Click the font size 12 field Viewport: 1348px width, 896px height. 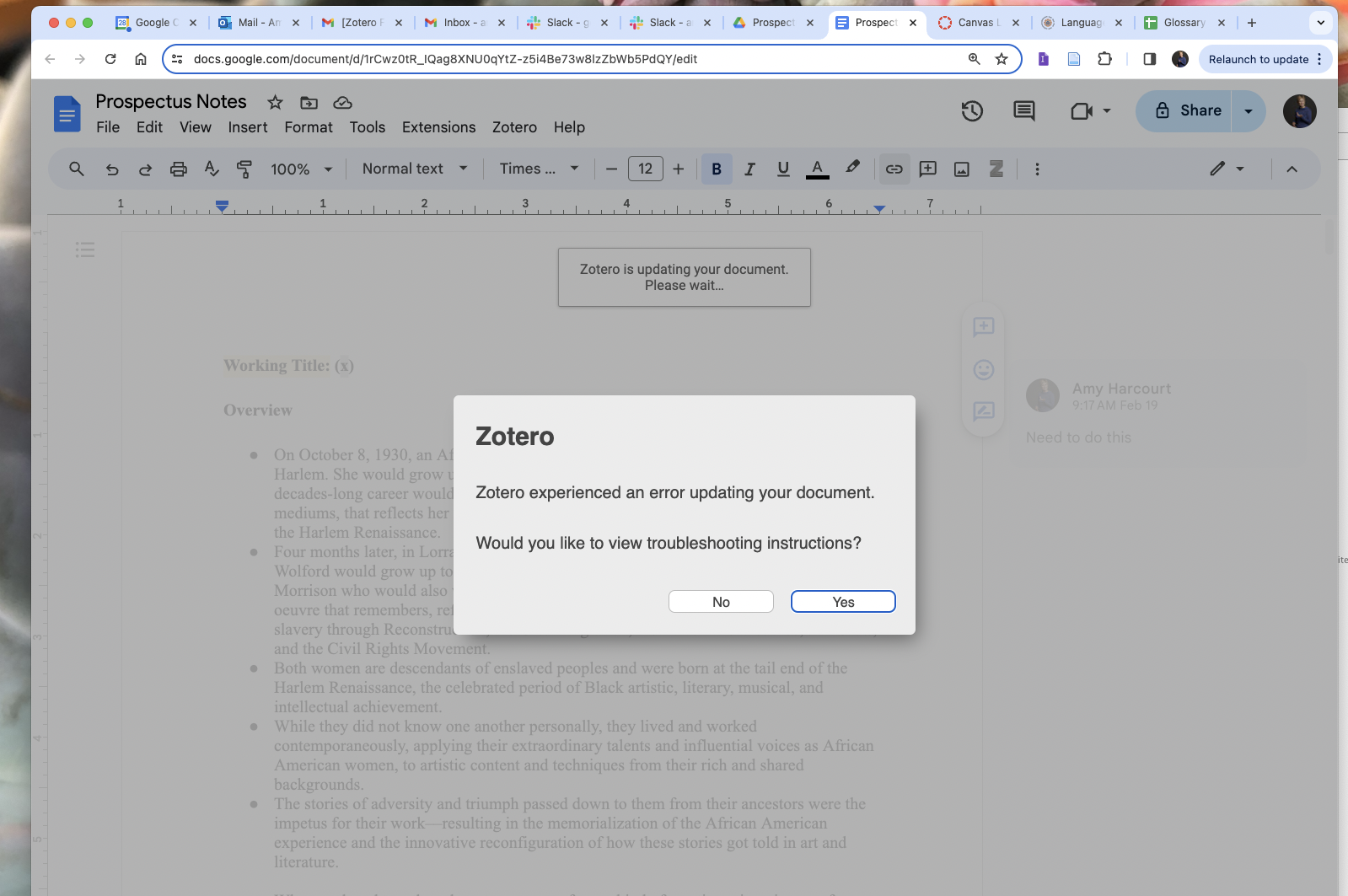pos(645,169)
